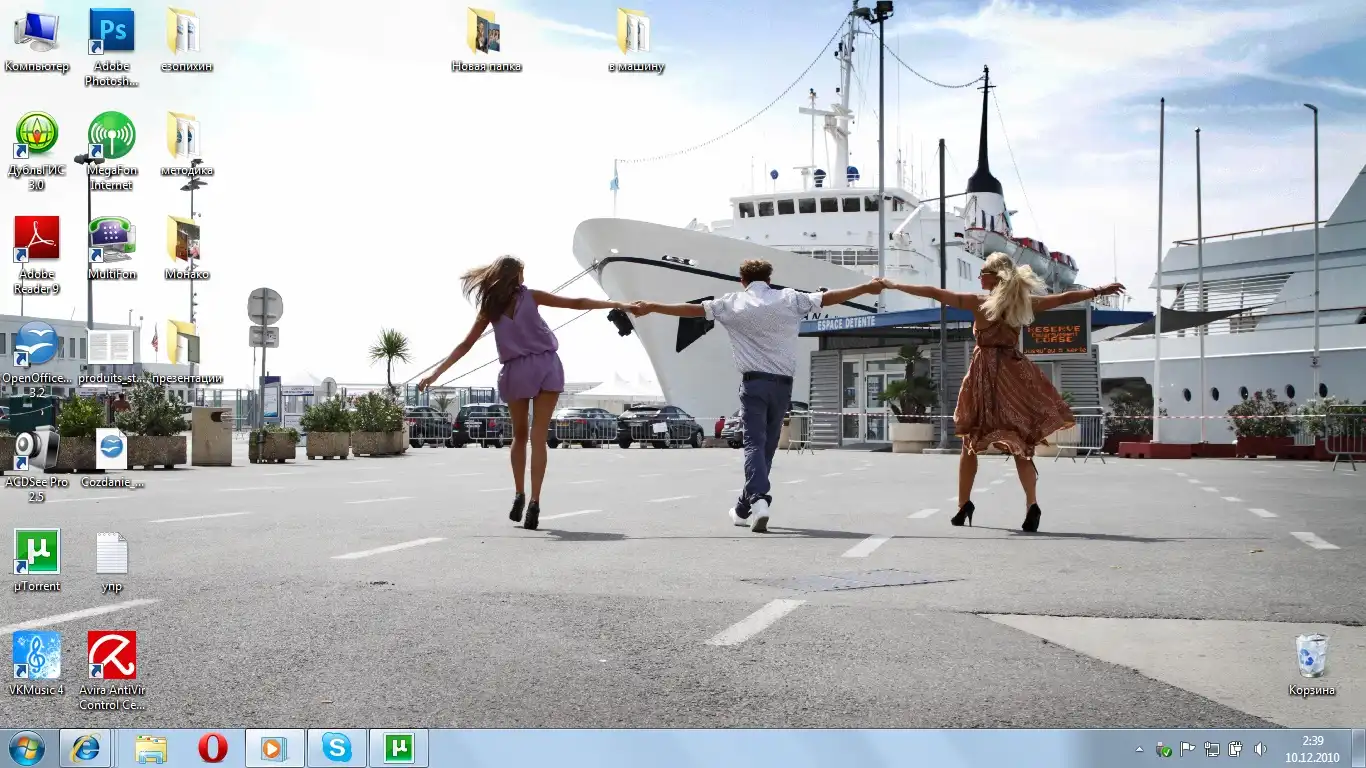
Task: Select the MegaFon Internet shortcut
Action: pyautogui.click(x=111, y=135)
